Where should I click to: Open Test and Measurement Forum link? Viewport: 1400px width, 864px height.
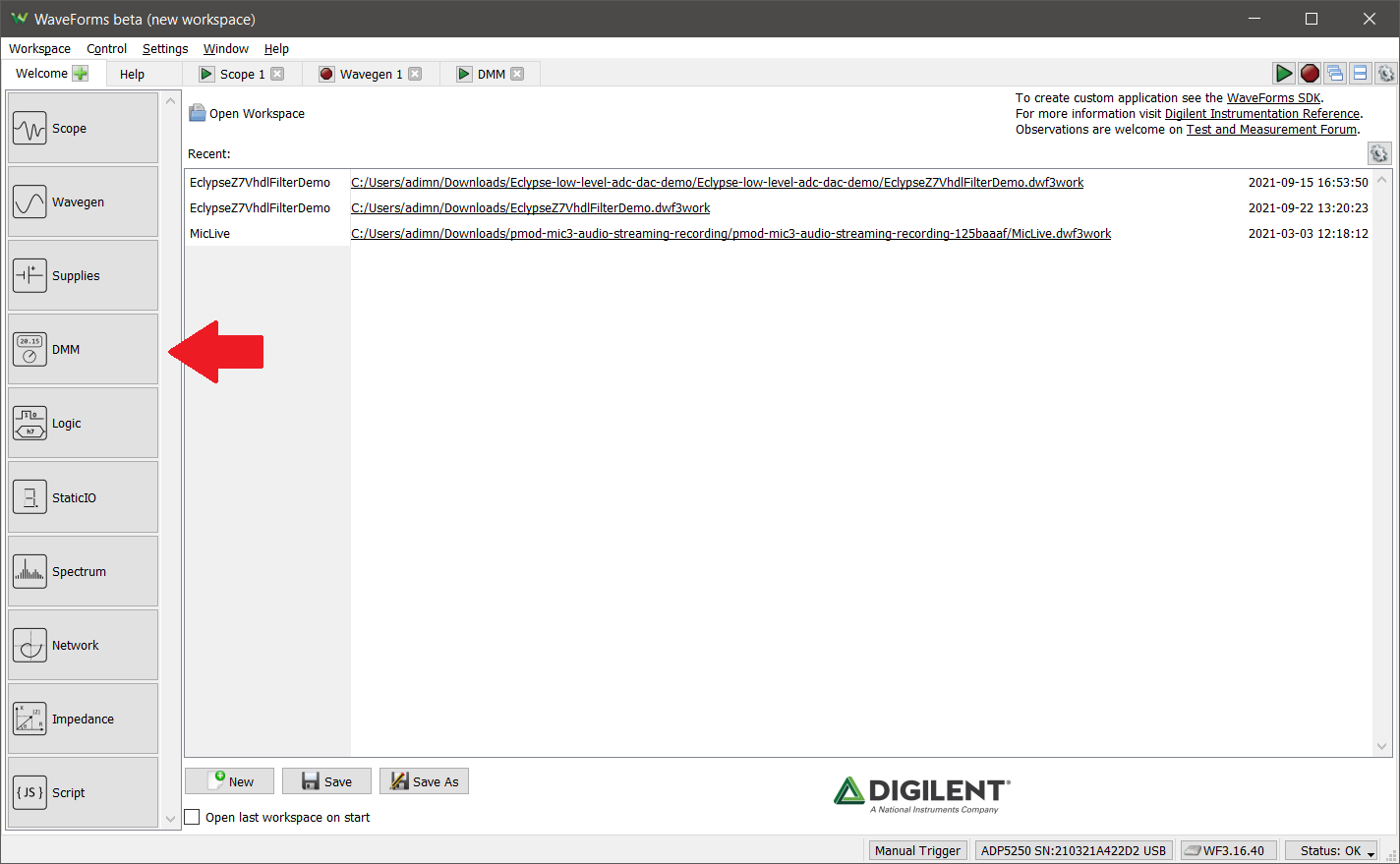[x=1271, y=129]
